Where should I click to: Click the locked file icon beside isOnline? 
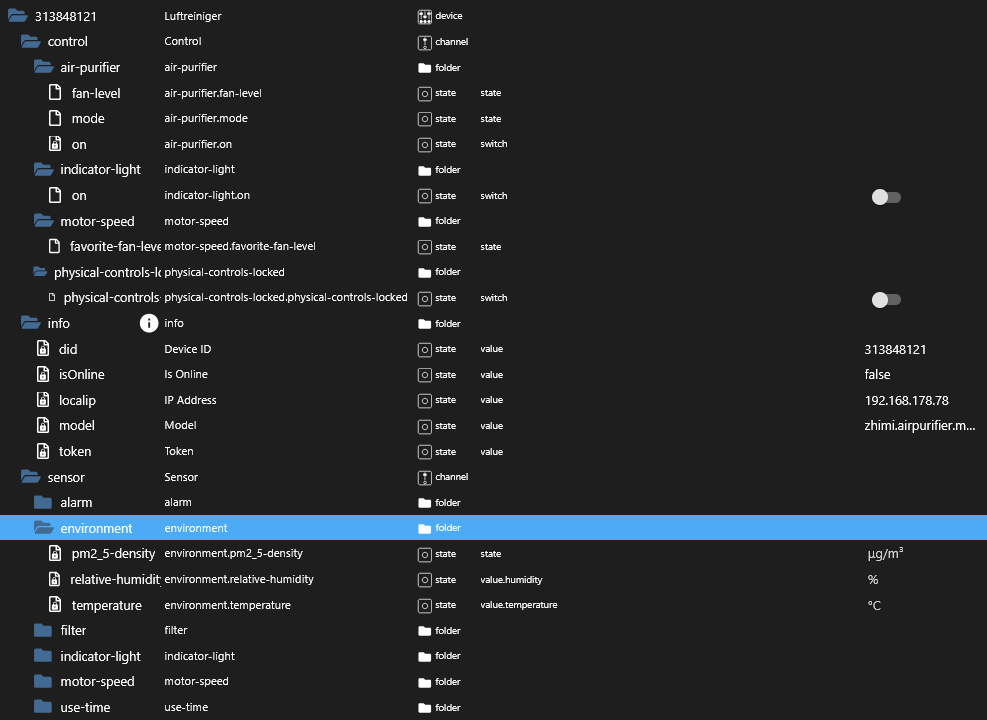coord(43,375)
